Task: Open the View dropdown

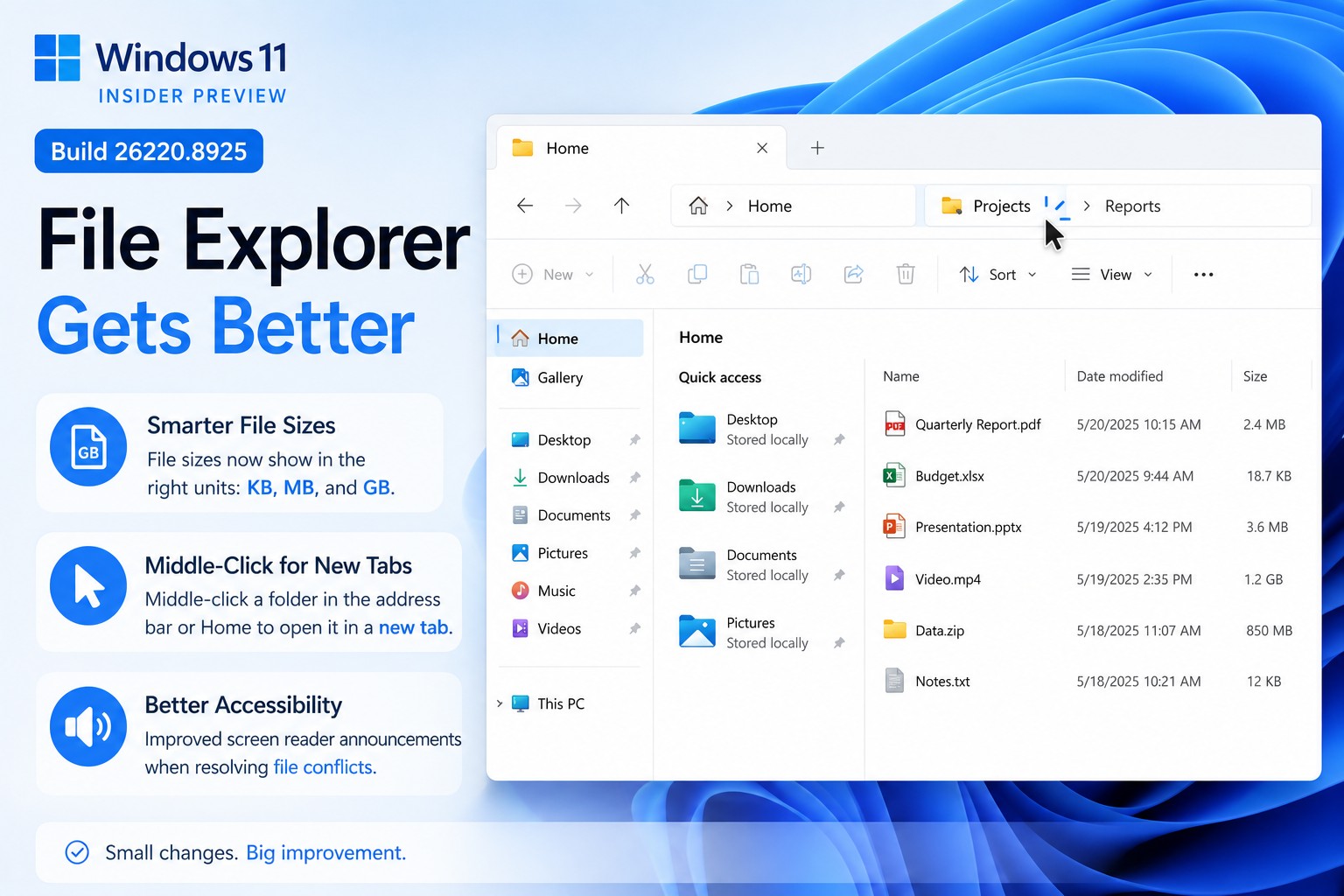Action: [x=1112, y=275]
